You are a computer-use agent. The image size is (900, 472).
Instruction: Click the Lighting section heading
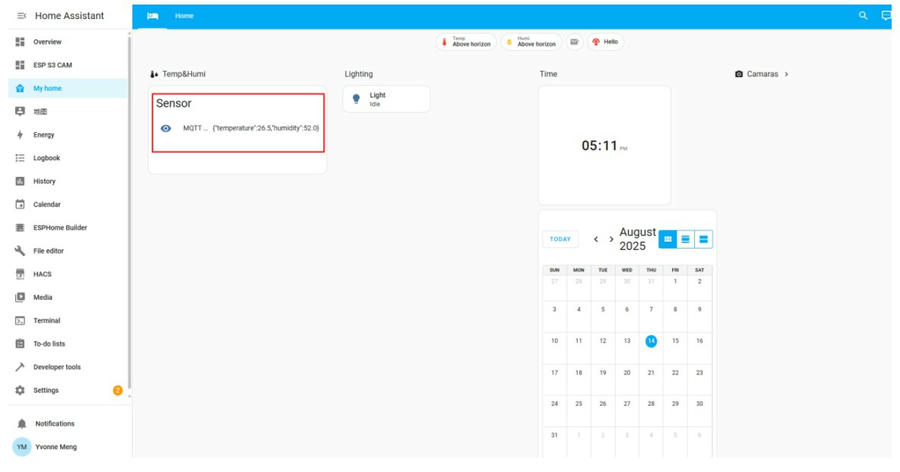(x=359, y=74)
